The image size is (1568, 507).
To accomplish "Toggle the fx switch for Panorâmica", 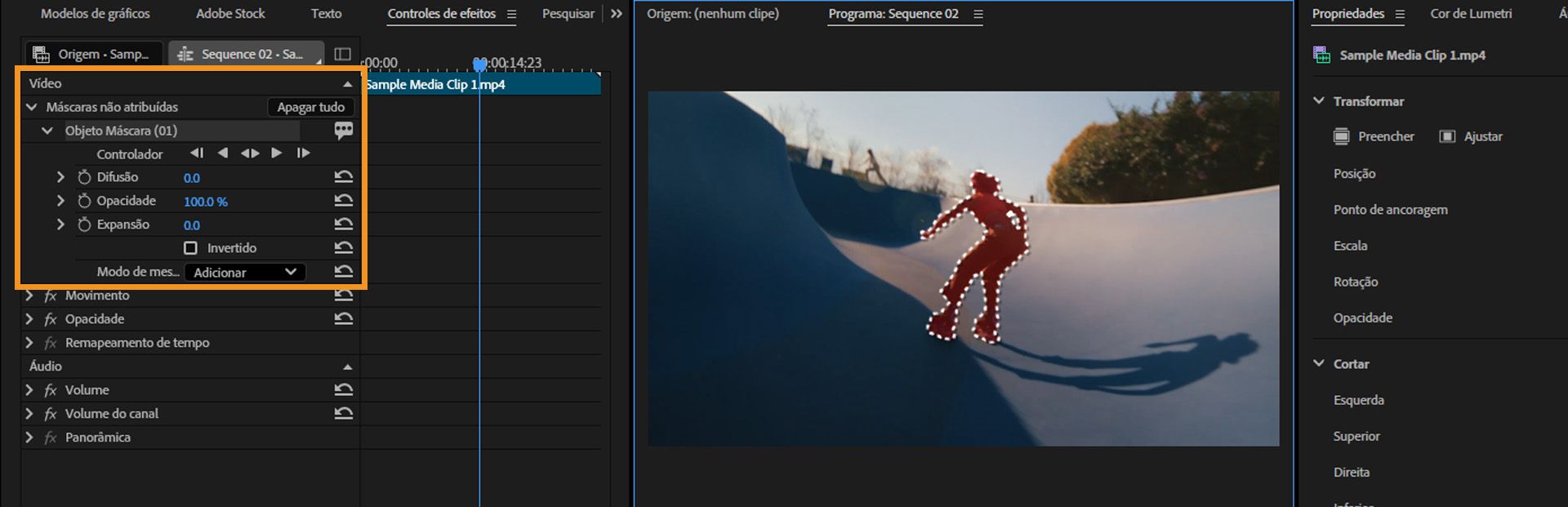I will (51, 438).
